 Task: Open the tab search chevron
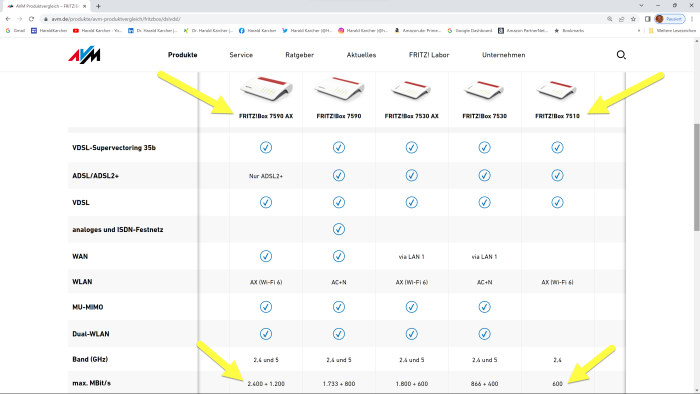pyautogui.click(x=642, y=5)
